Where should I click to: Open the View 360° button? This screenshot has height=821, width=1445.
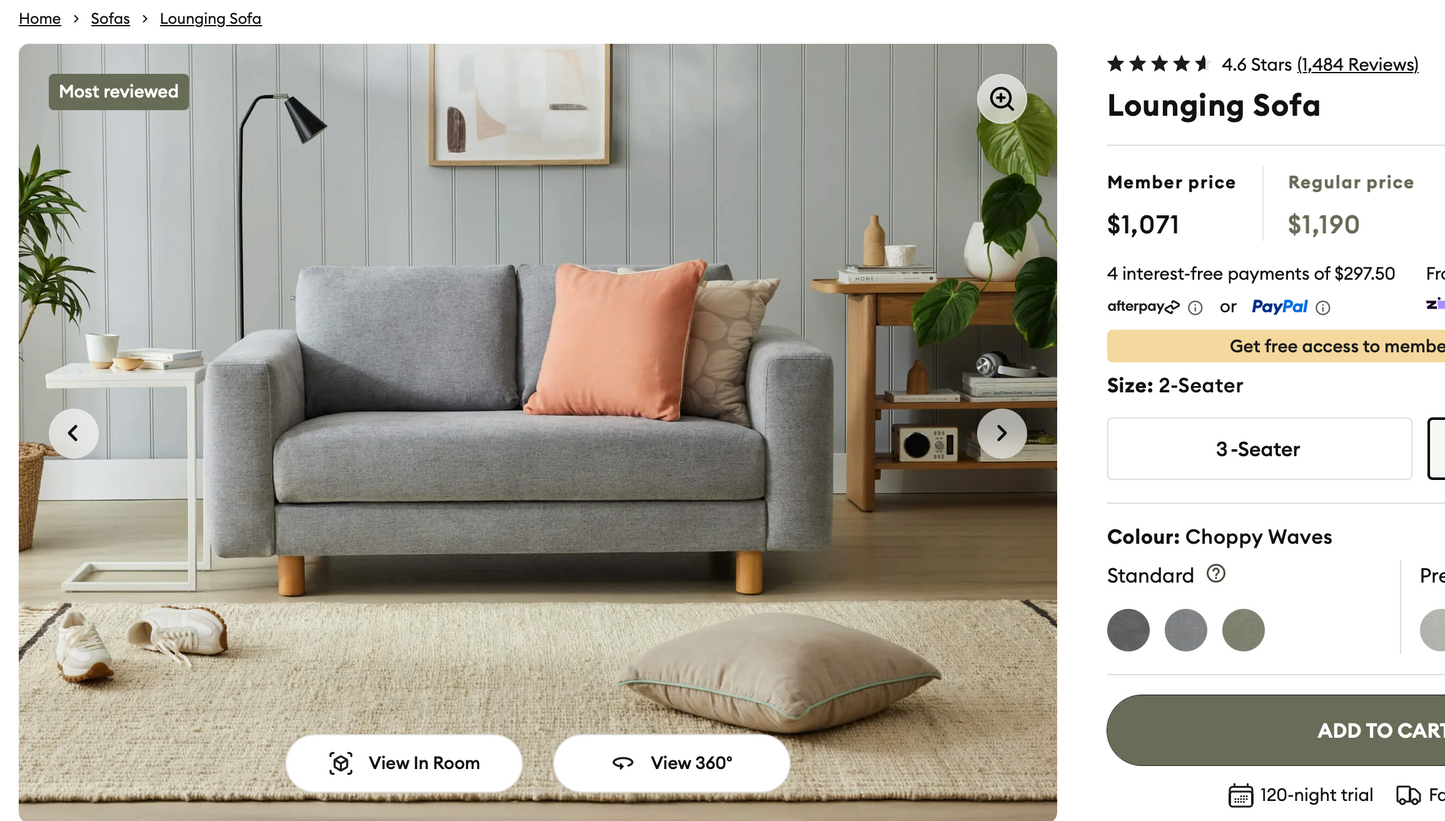click(x=672, y=763)
